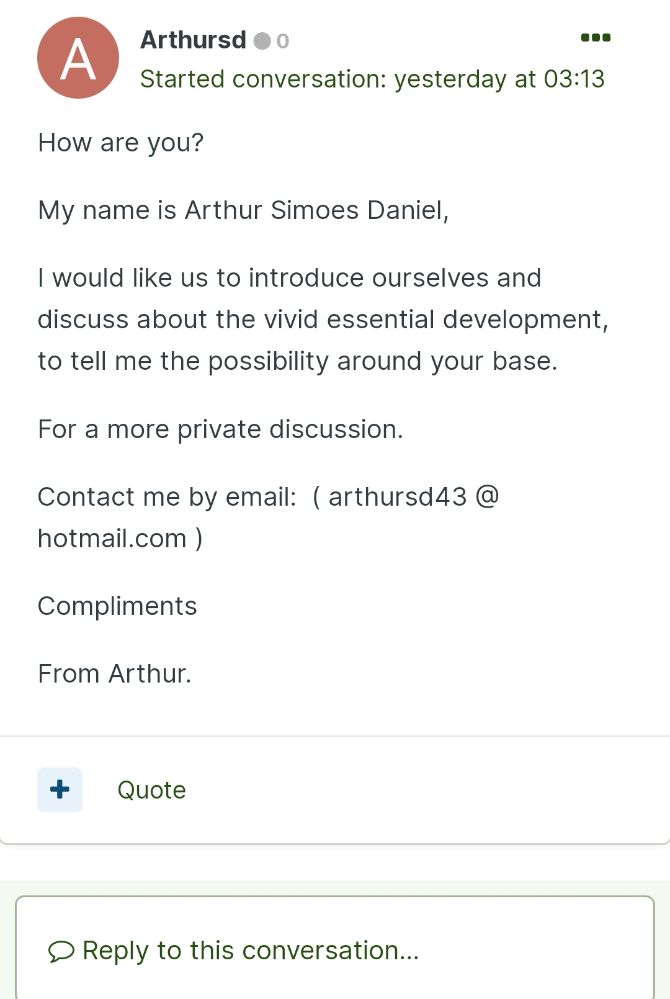Click the 'Started conversation' timestamp

coord(372,79)
